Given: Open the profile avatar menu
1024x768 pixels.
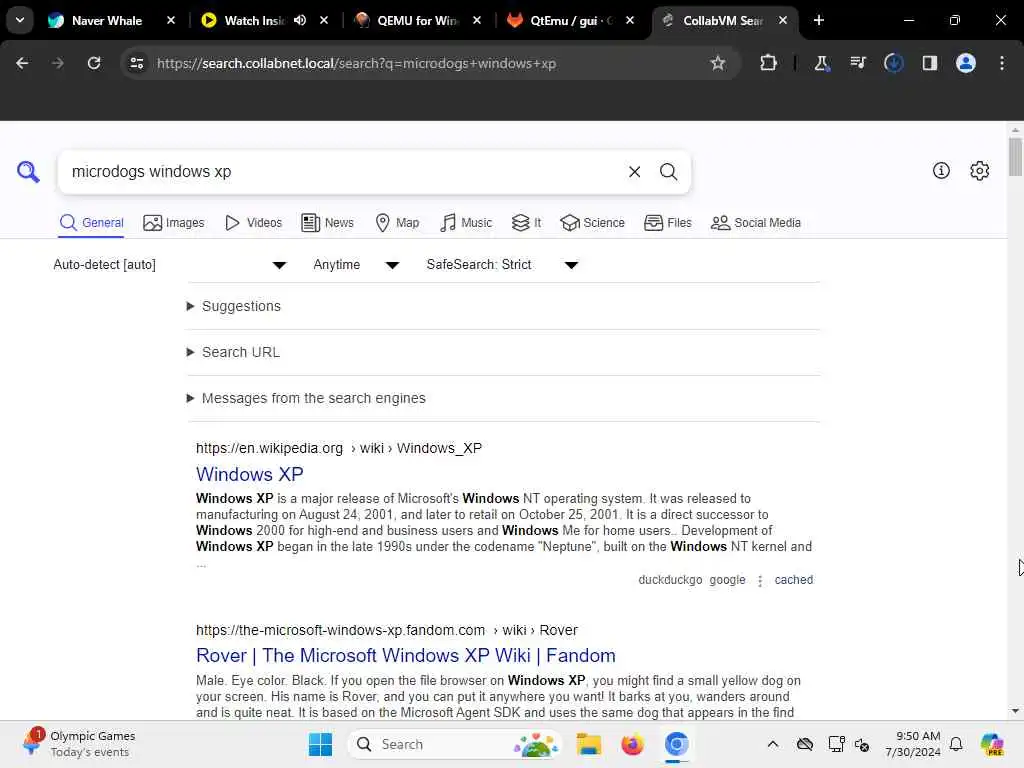Looking at the screenshot, I should tap(965, 63).
